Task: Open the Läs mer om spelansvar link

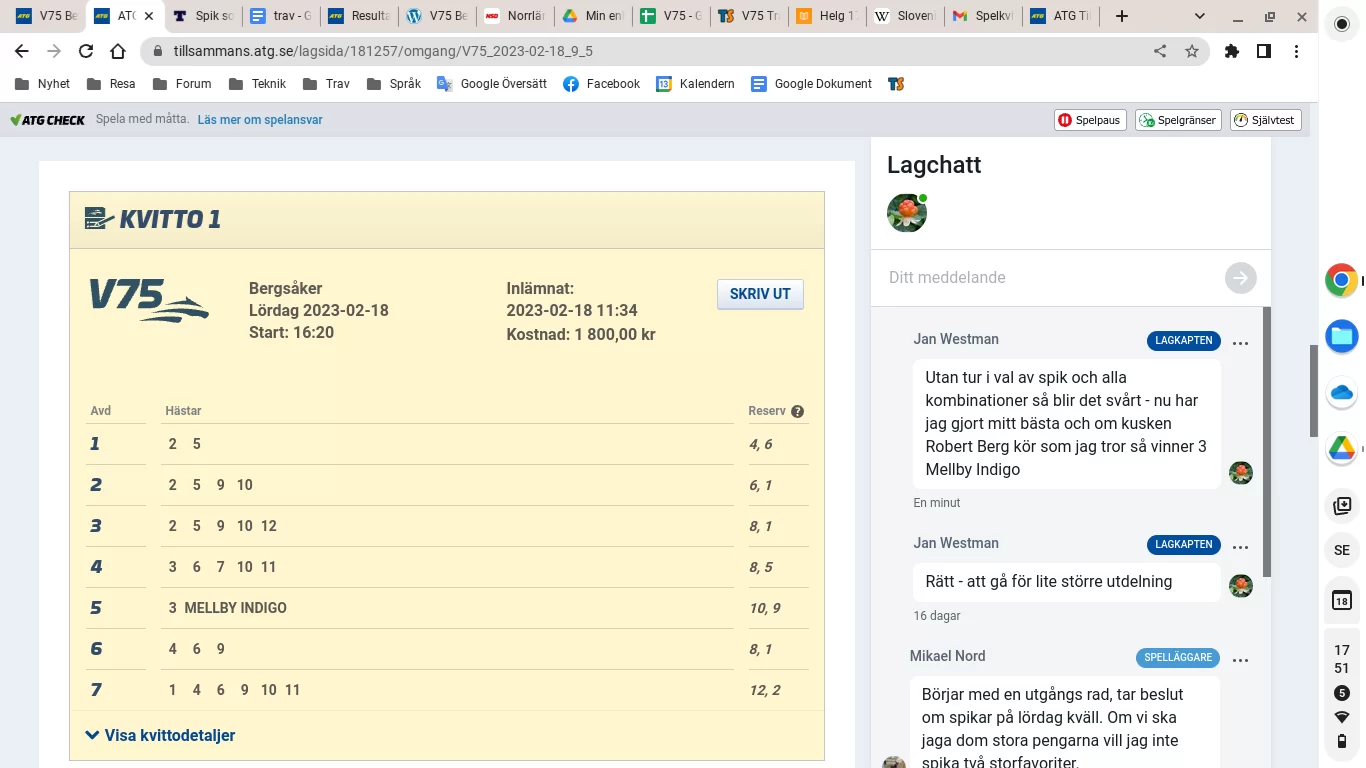Action: coord(260,120)
